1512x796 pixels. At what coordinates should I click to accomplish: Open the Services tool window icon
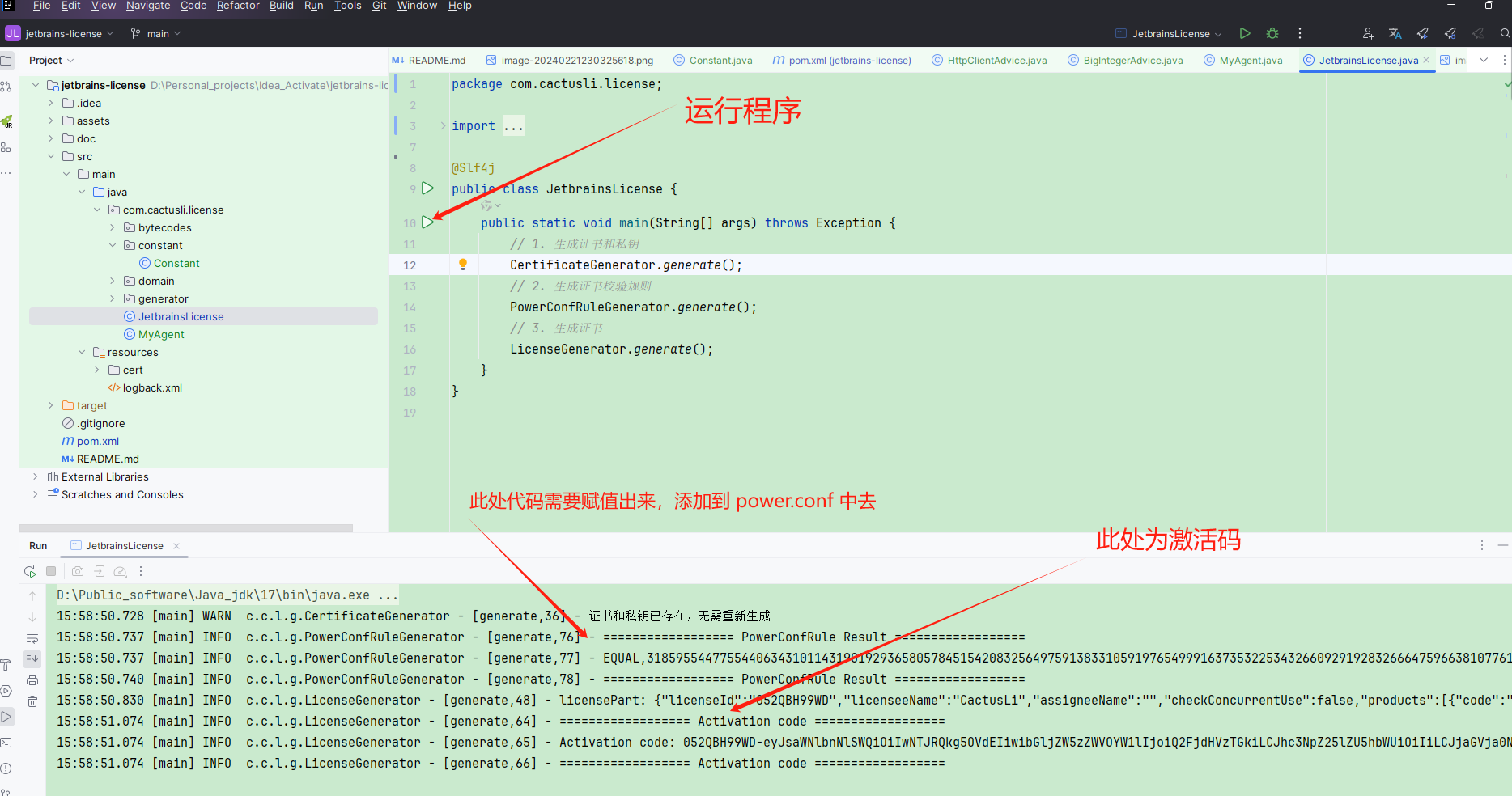tap(6, 691)
